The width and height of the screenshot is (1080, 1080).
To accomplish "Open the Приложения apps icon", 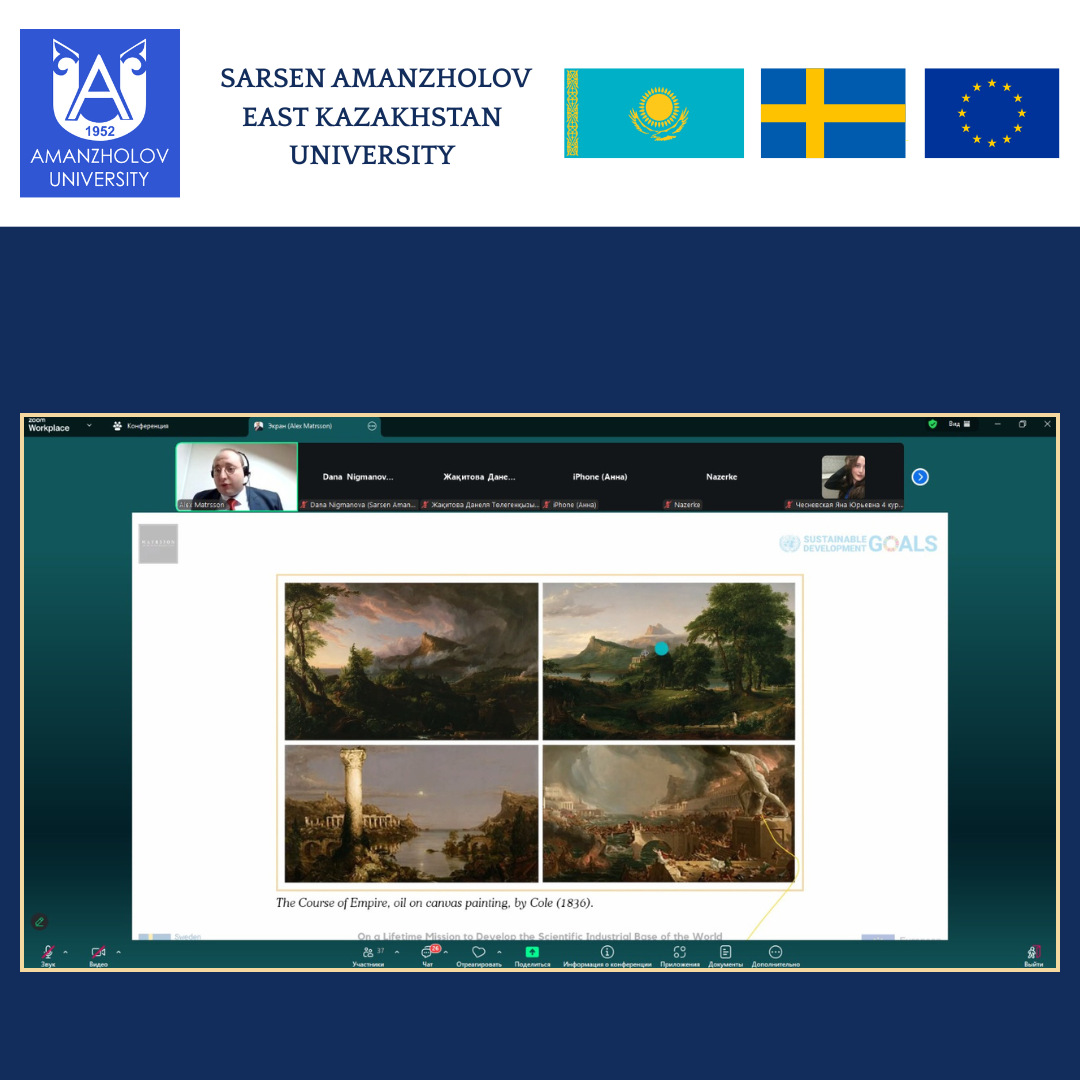I will [x=680, y=954].
